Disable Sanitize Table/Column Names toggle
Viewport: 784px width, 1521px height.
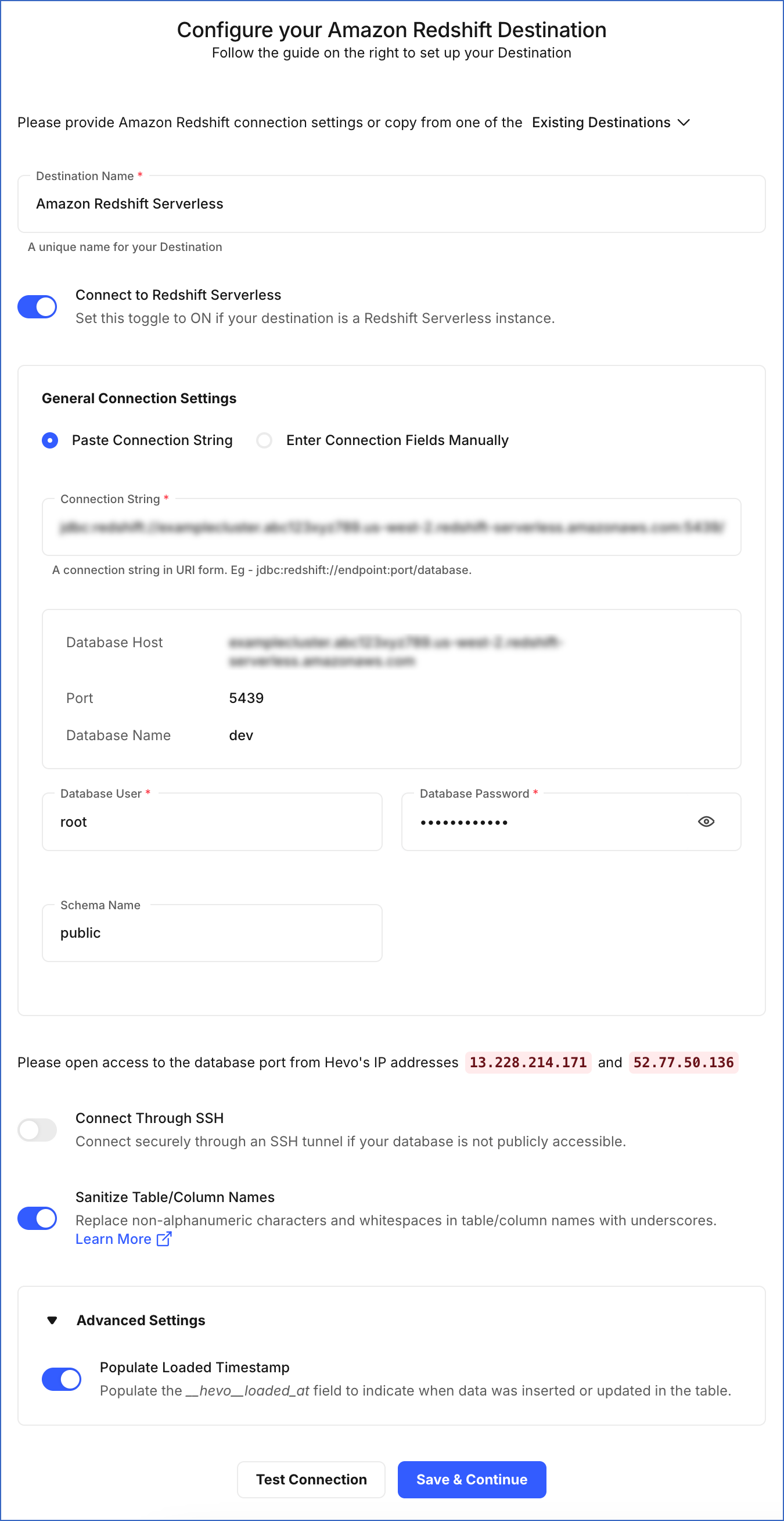coord(37,1218)
